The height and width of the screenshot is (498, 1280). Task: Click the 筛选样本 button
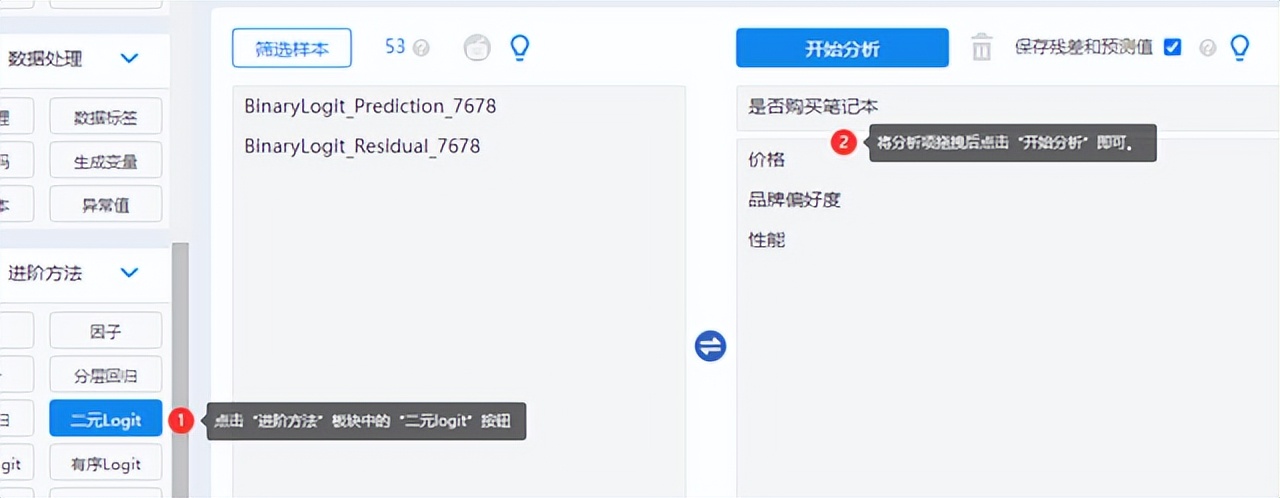coord(292,48)
